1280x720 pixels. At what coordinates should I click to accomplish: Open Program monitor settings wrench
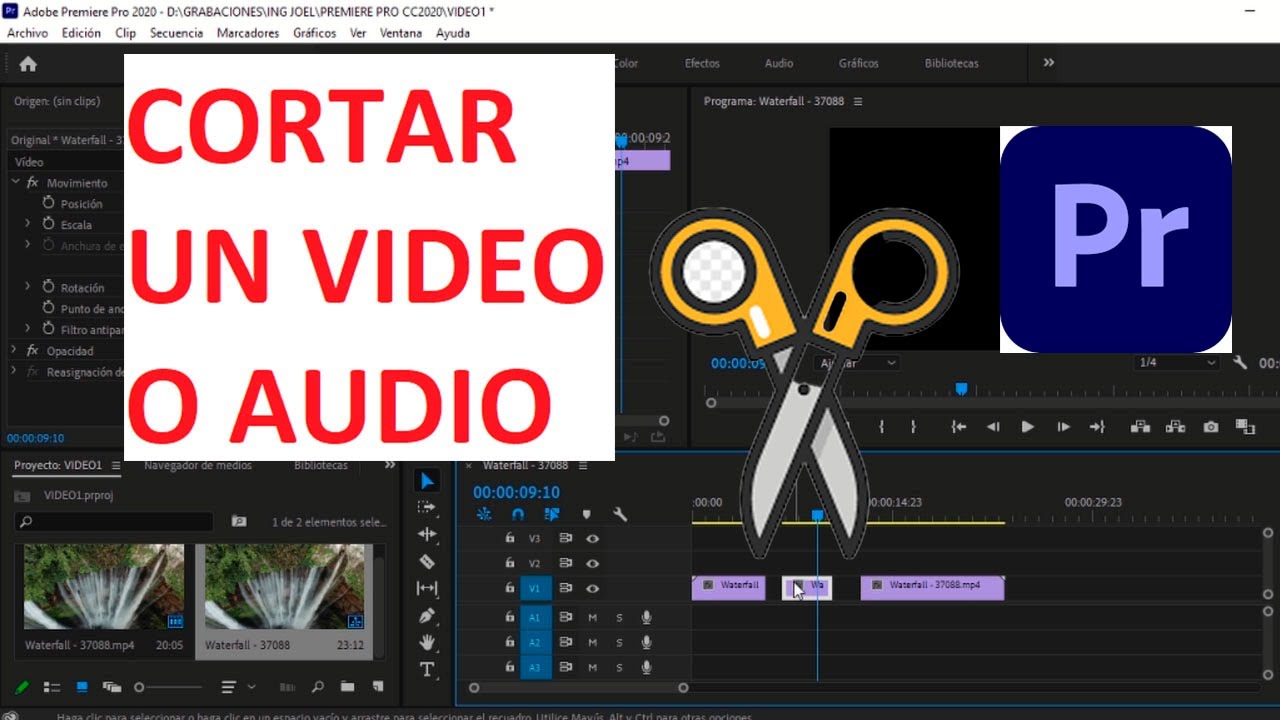1241,363
